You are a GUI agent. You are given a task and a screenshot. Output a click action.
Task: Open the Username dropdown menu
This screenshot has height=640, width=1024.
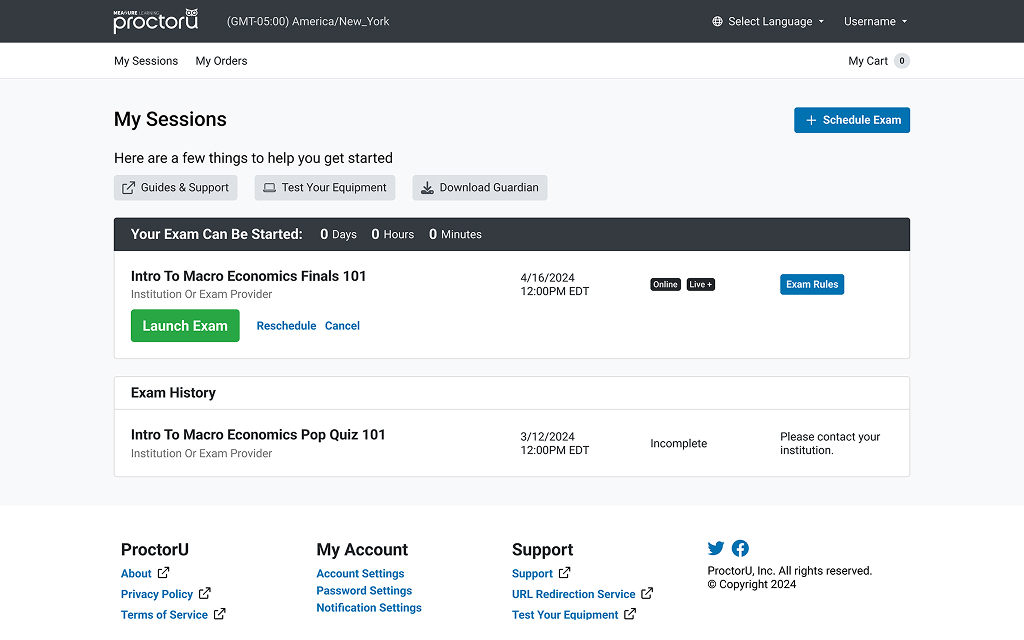point(875,22)
